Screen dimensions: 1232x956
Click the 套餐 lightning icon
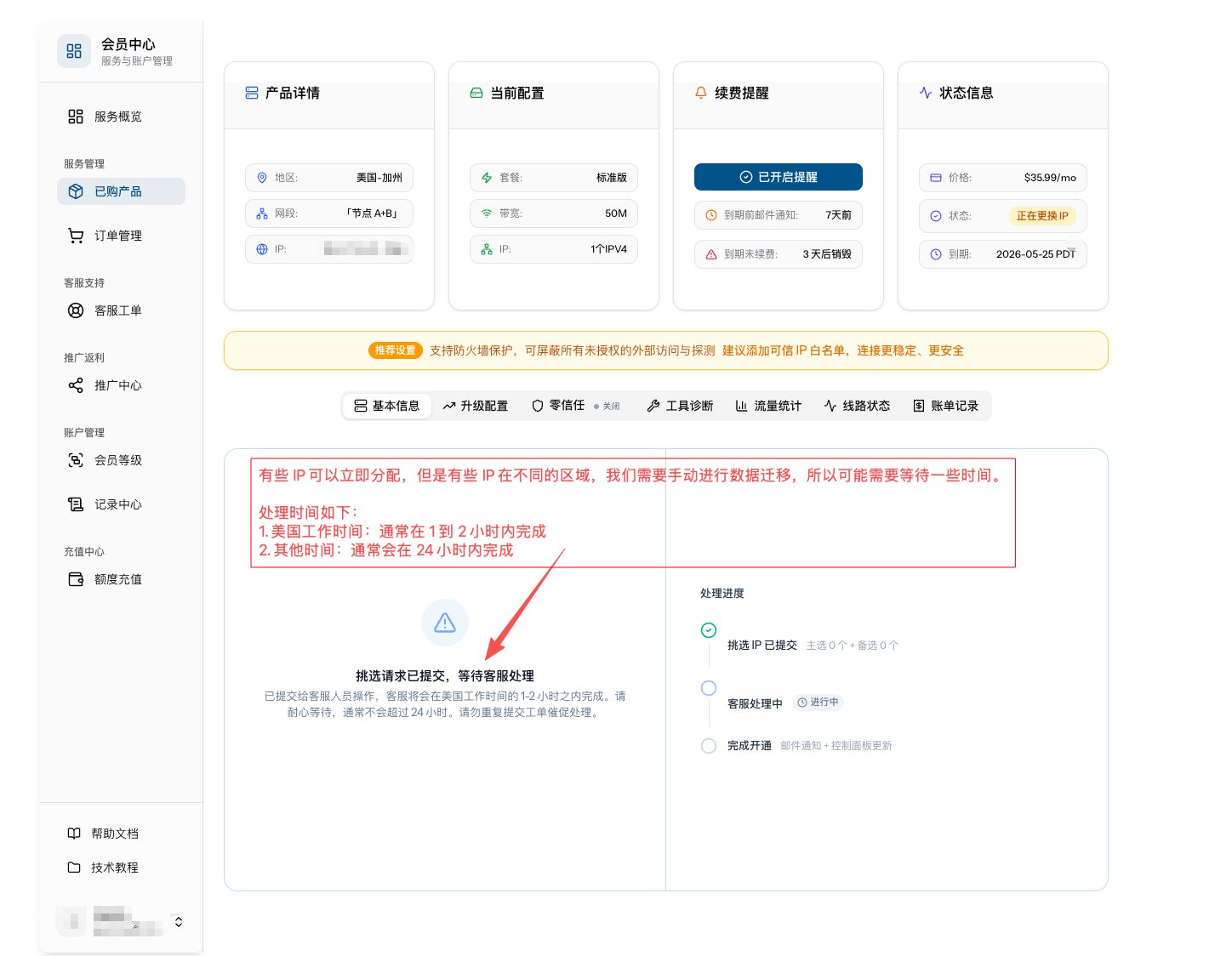tap(487, 178)
